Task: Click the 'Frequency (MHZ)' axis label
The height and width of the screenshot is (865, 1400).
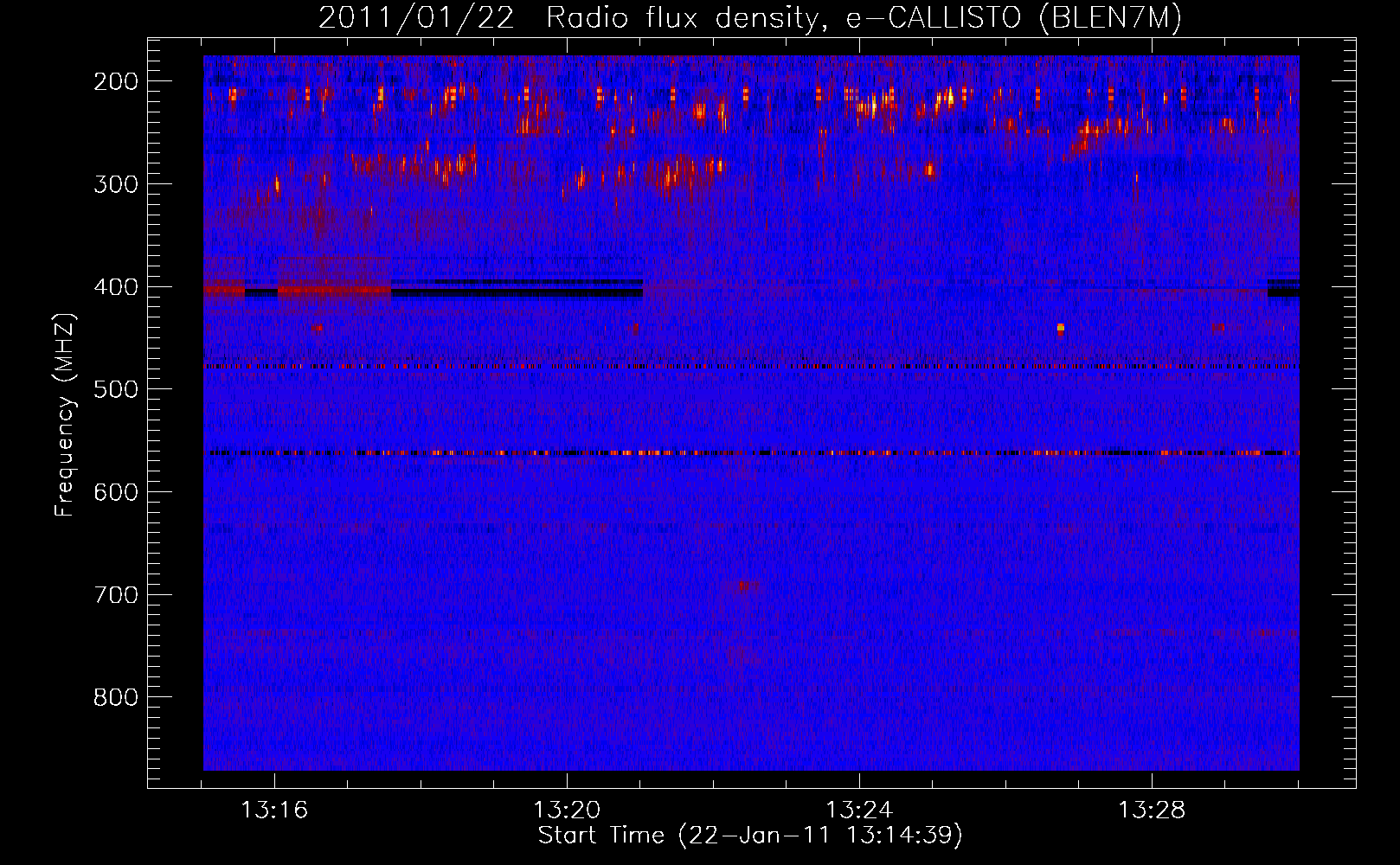Action: (65, 414)
